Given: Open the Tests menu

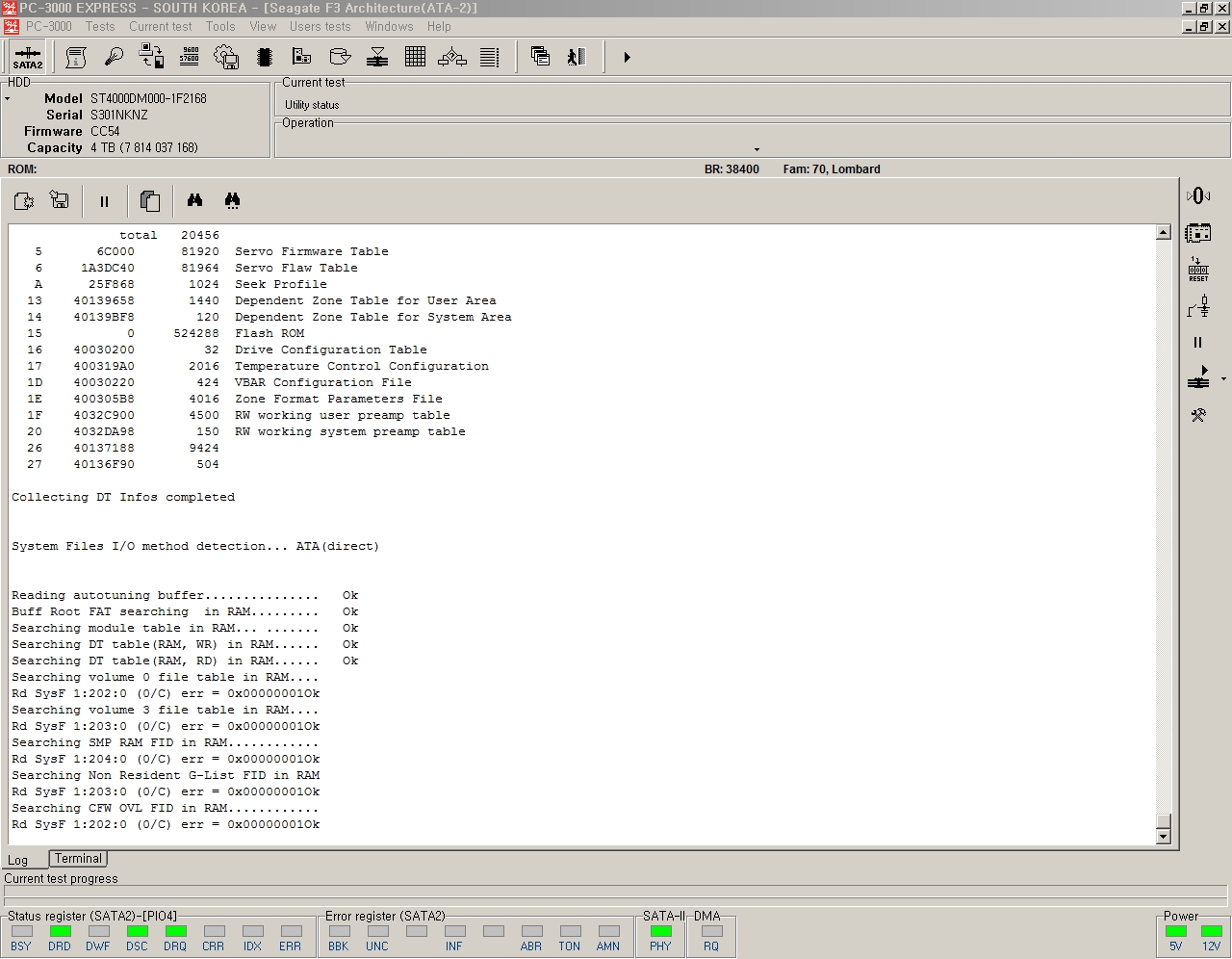Looking at the screenshot, I should (x=99, y=26).
